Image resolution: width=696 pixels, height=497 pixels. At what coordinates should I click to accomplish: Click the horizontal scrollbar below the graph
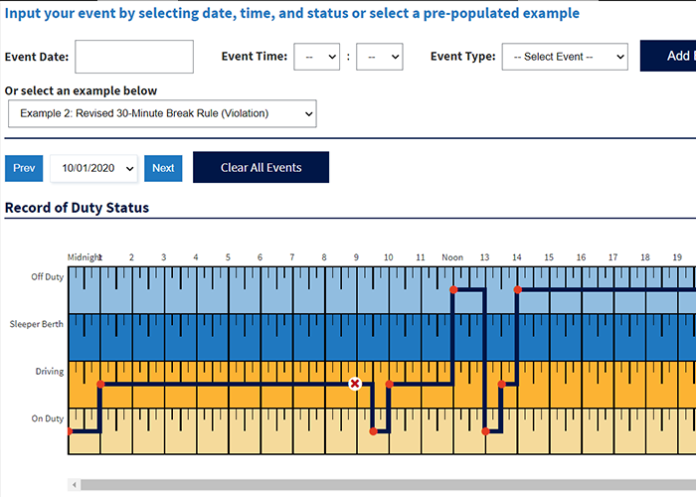click(380, 485)
